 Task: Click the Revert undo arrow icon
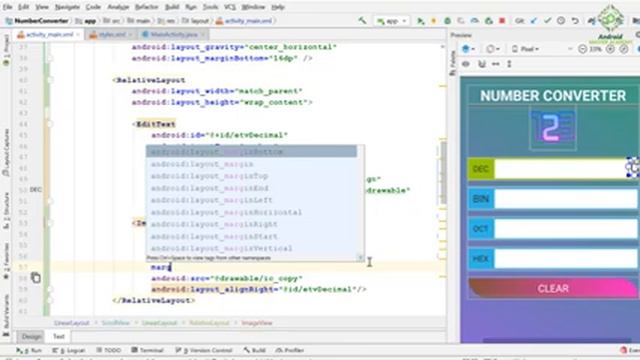click(x=575, y=21)
